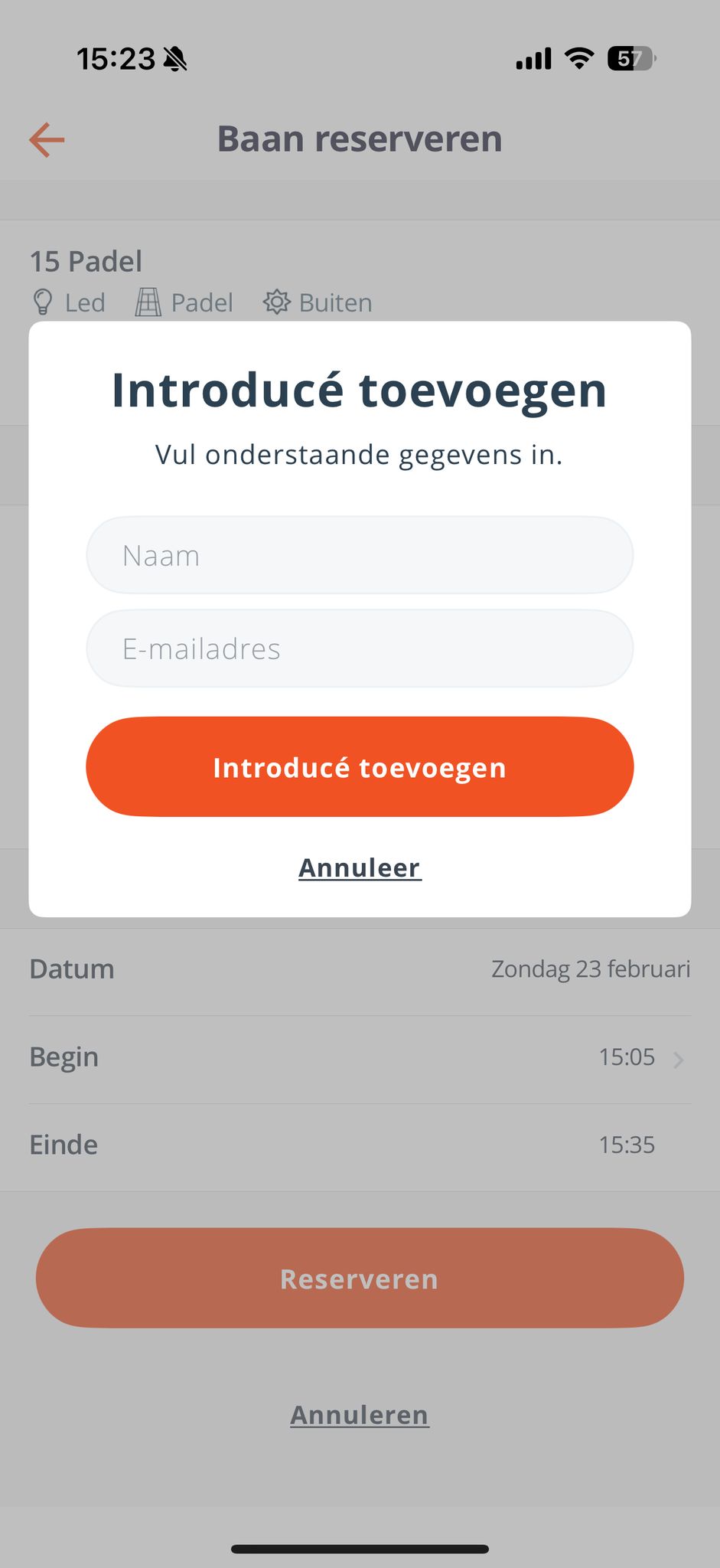Tap the 15 Padel court title

click(x=86, y=262)
